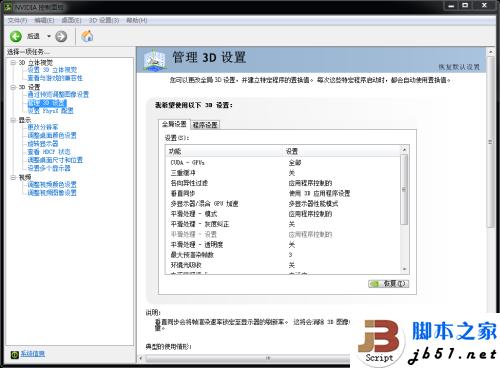Open the 帮助(H) menu

point(136,20)
